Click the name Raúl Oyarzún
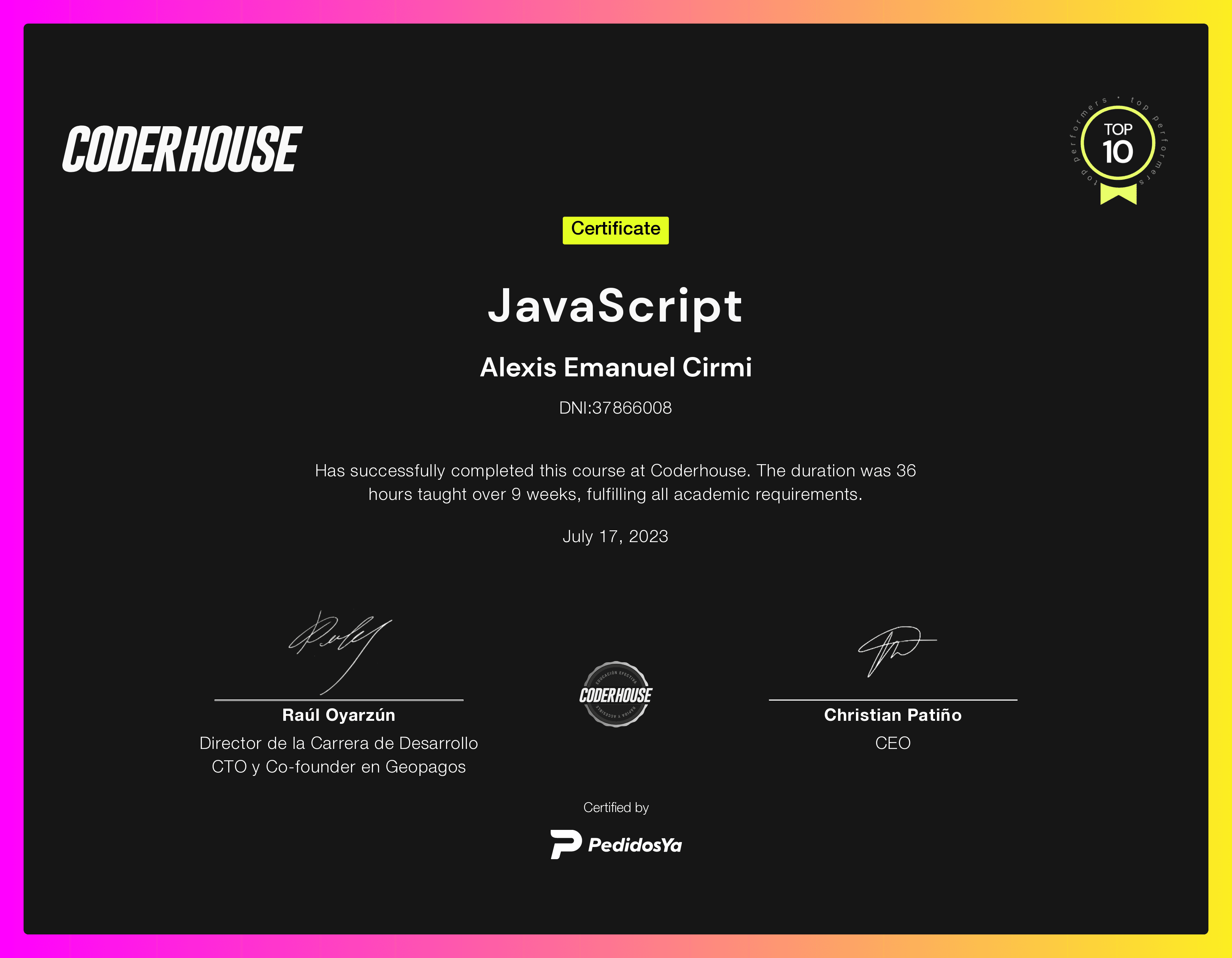This screenshot has height=958, width=1232. [x=338, y=715]
